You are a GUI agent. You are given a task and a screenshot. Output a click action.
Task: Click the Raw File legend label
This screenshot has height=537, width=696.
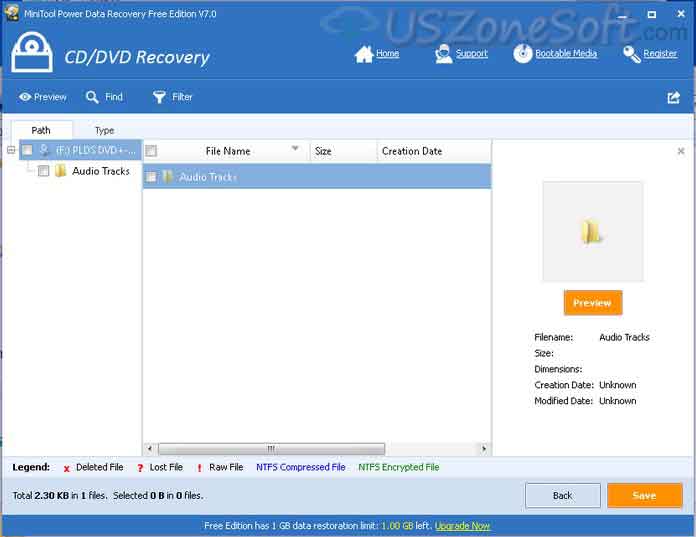click(x=226, y=467)
